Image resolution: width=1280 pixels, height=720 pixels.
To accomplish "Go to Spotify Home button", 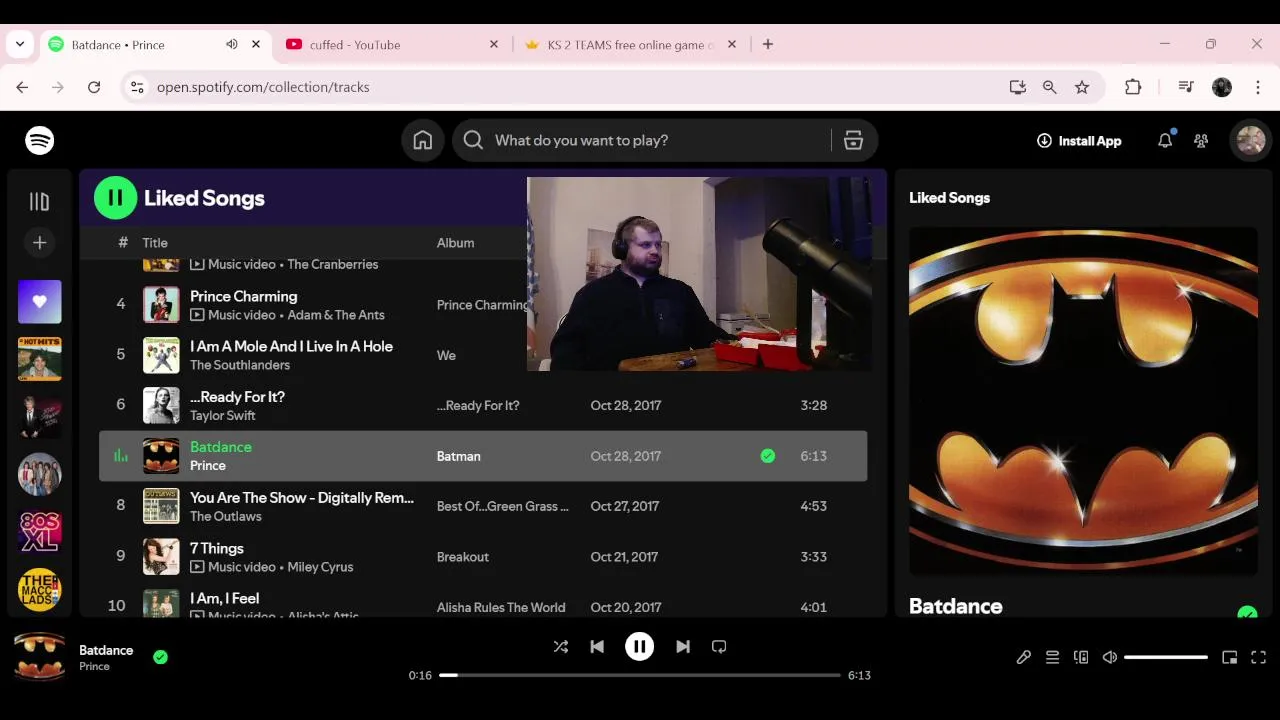I will click(x=423, y=141).
